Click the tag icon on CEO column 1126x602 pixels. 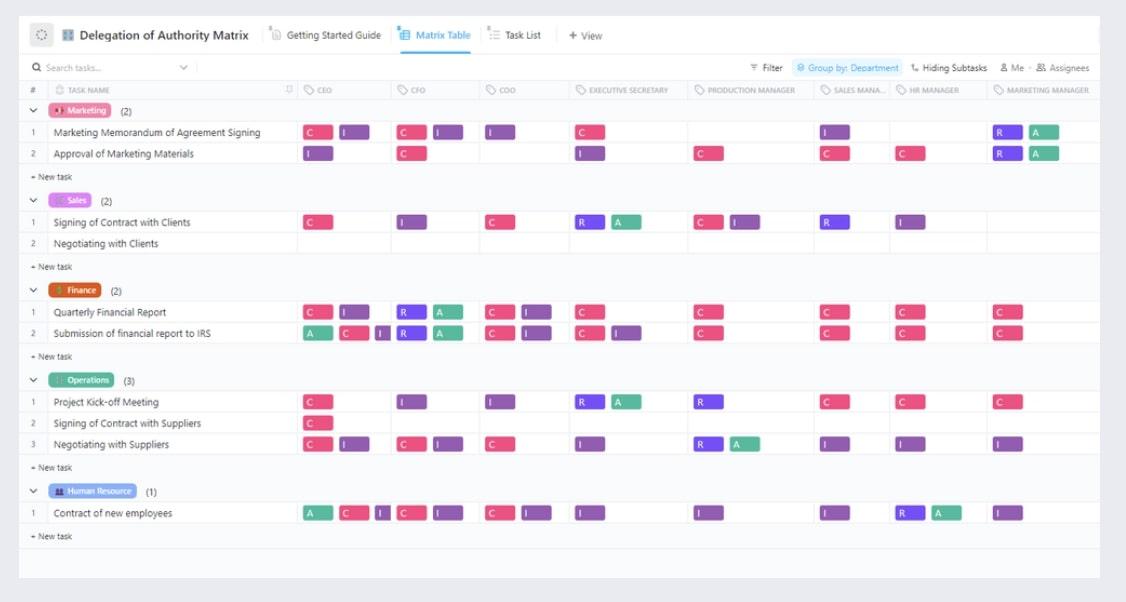(309, 90)
